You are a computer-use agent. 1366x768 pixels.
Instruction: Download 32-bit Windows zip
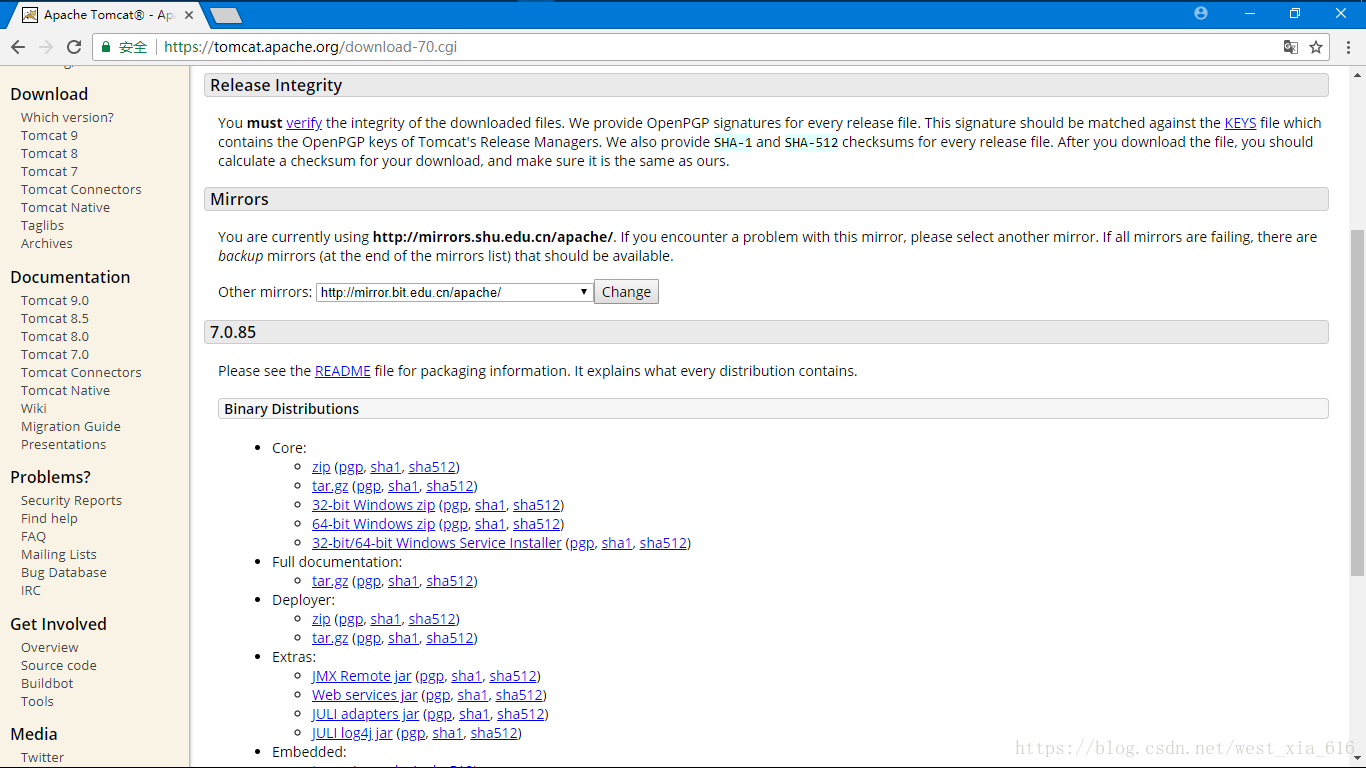[373, 505]
